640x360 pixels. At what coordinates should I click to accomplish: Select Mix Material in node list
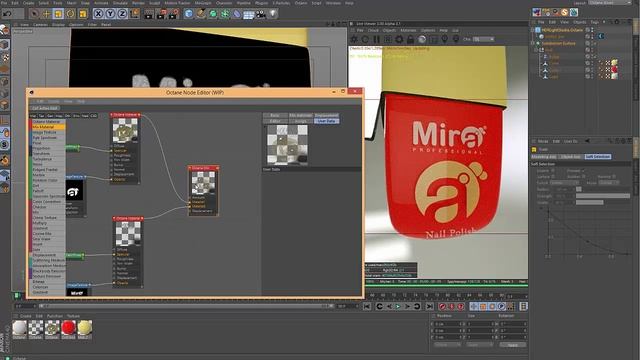click(48, 127)
